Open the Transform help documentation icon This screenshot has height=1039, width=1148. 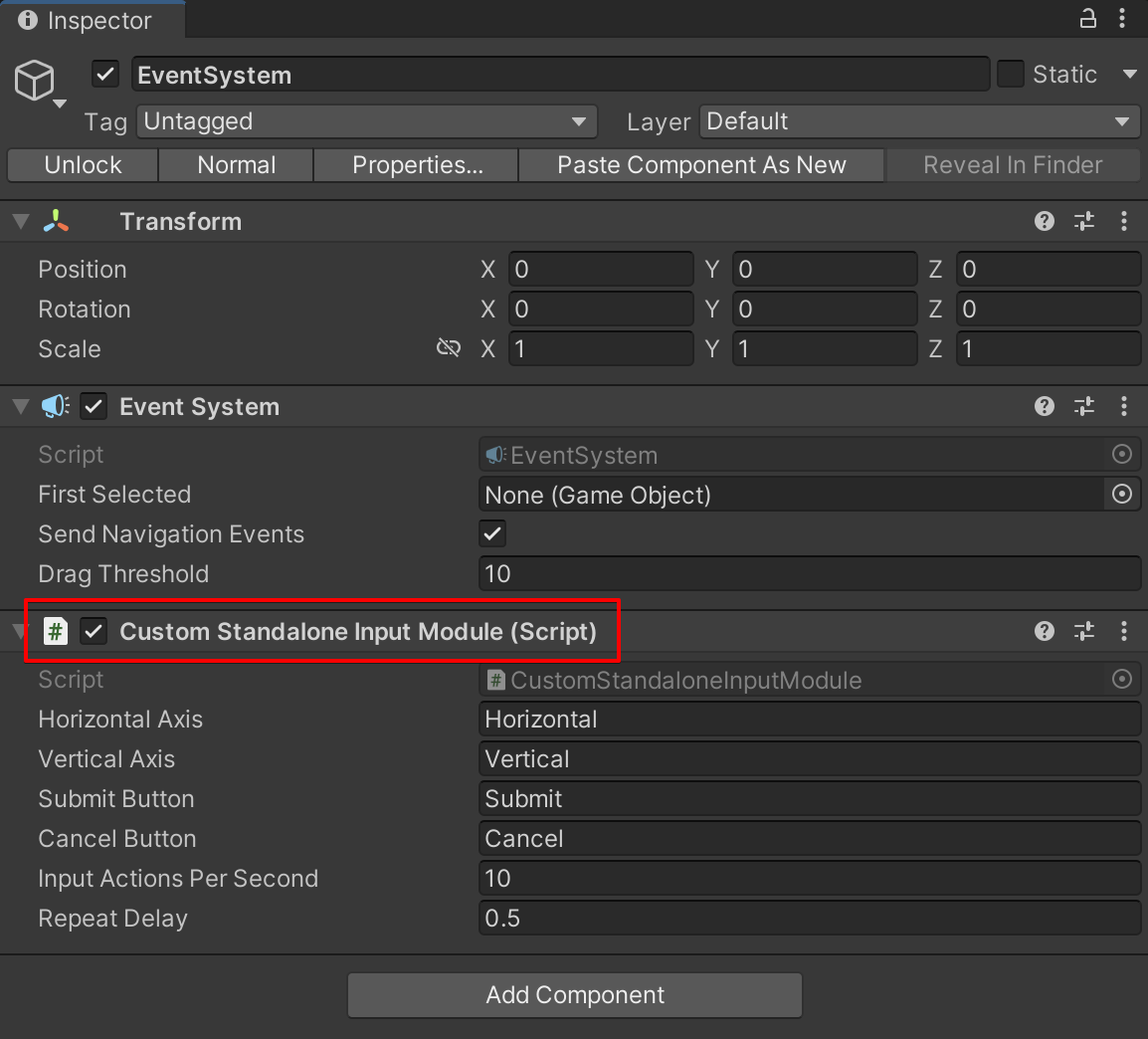pos(1044,221)
